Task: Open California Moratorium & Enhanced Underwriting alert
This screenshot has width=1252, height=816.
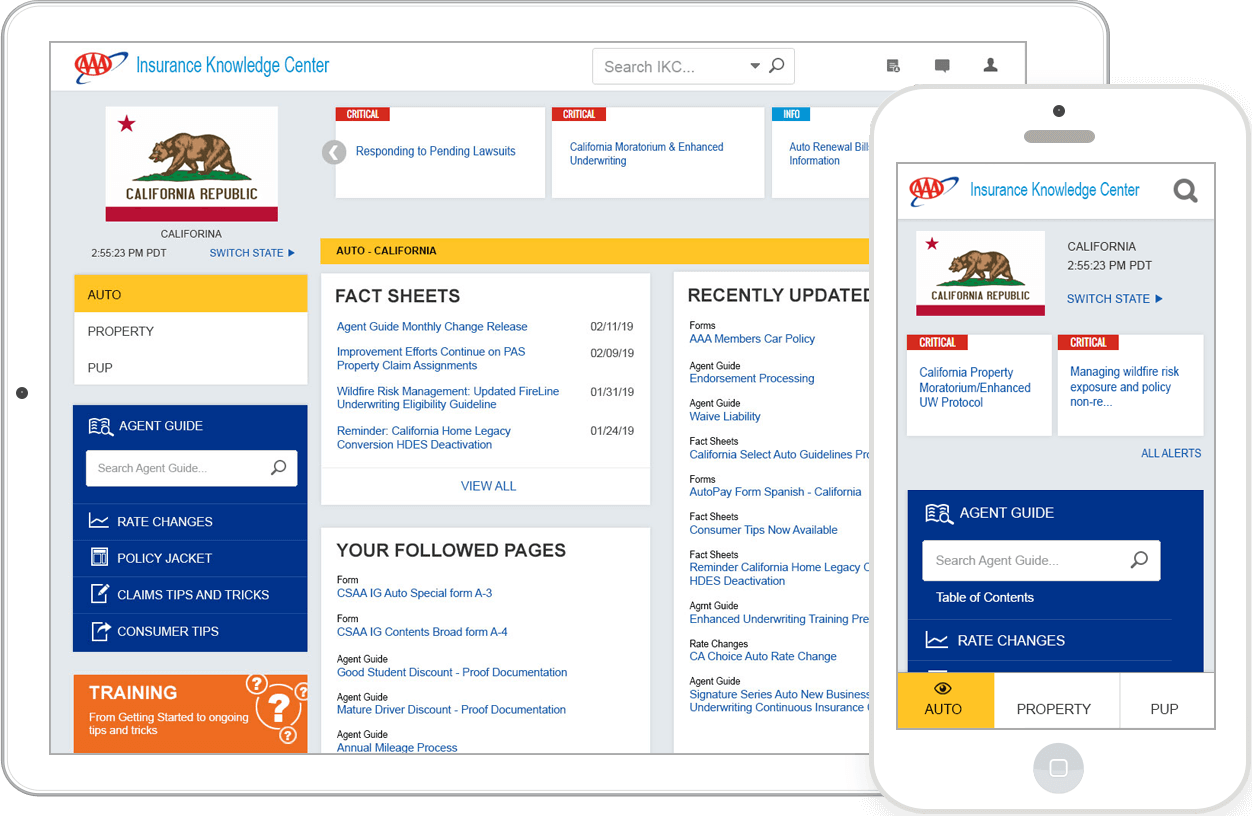Action: click(646, 154)
